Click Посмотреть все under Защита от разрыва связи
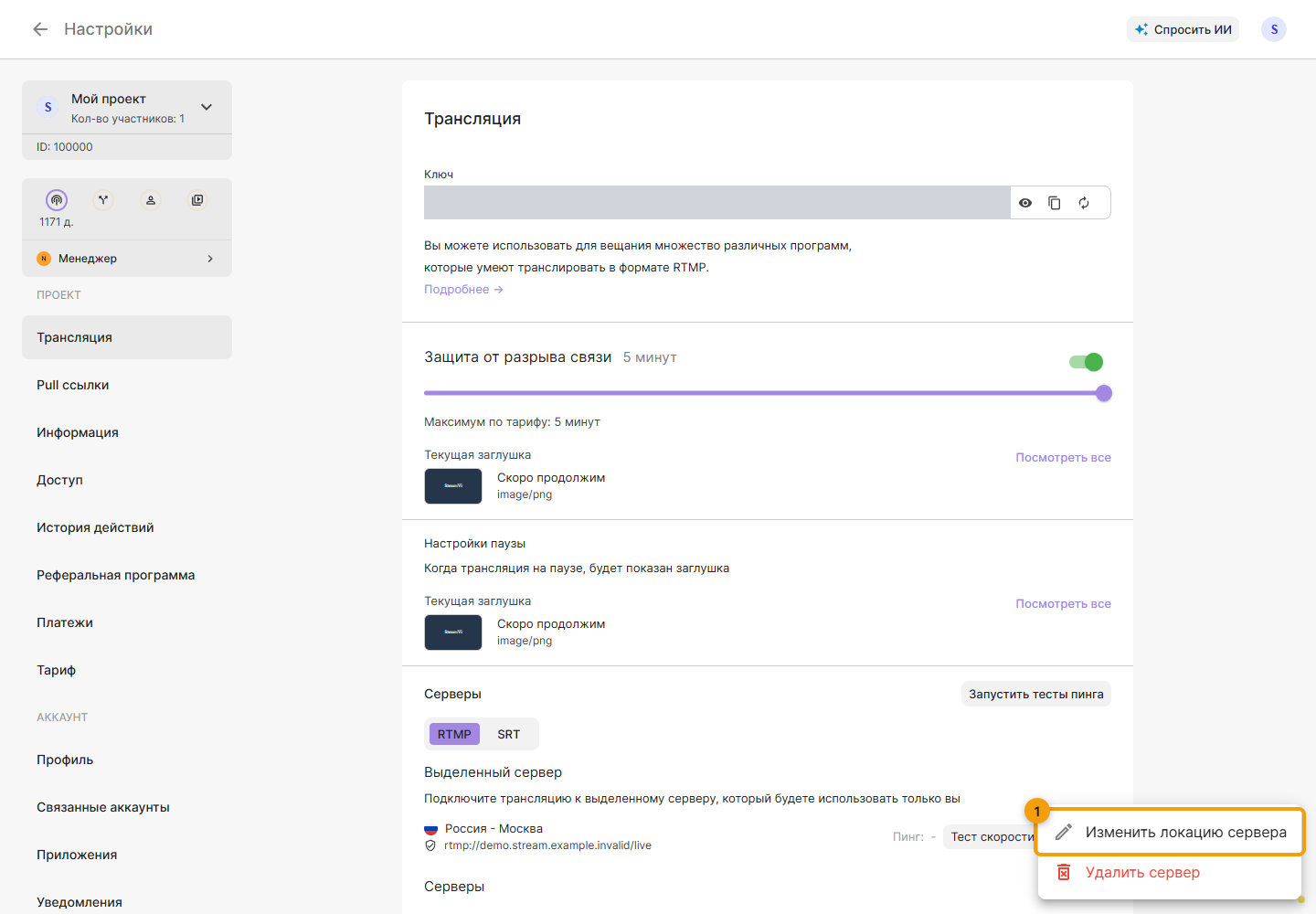This screenshot has height=914, width=1316. tap(1064, 458)
